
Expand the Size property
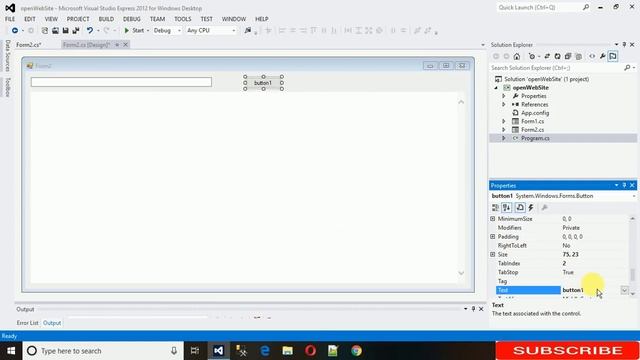493,254
